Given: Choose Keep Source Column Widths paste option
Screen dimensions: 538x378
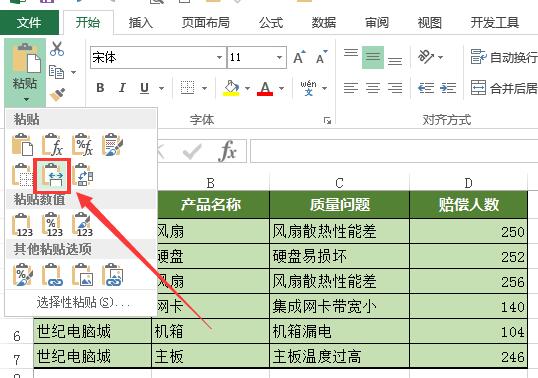Looking at the screenshot, I should pos(52,175).
